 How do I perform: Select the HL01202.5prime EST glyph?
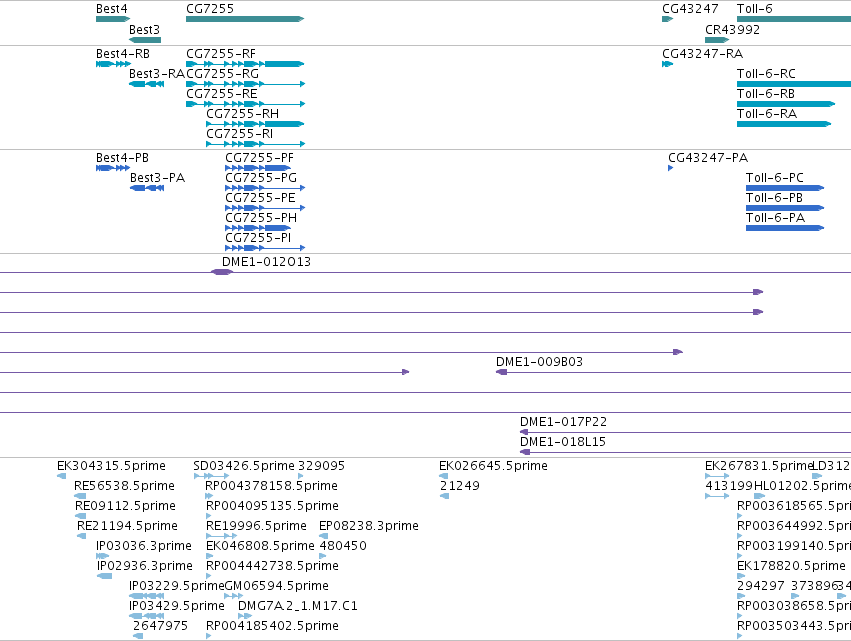click(x=760, y=496)
